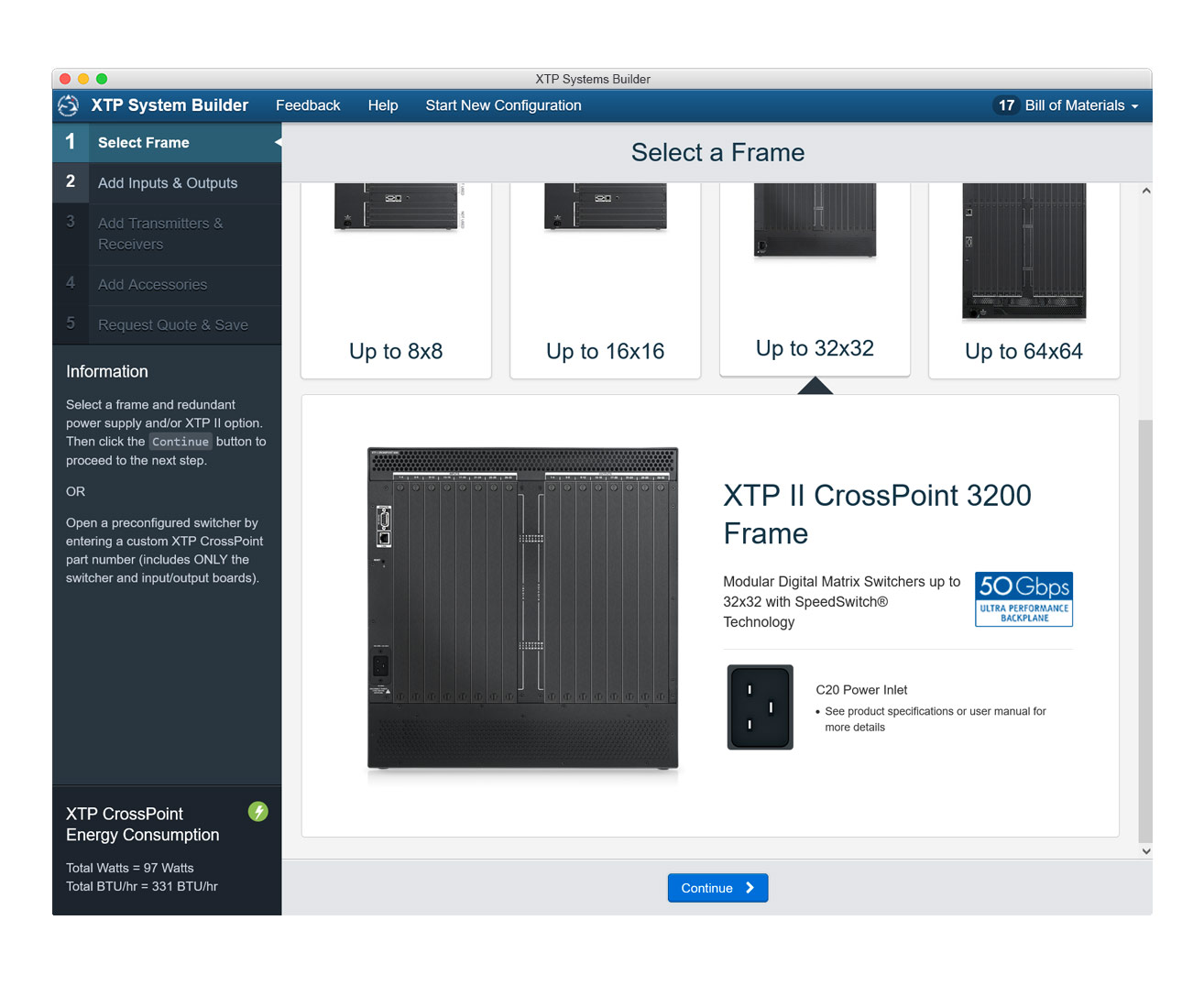The width and height of the screenshot is (1204, 986).
Task: Select the Up to 32x32 frame card
Action: (815, 279)
